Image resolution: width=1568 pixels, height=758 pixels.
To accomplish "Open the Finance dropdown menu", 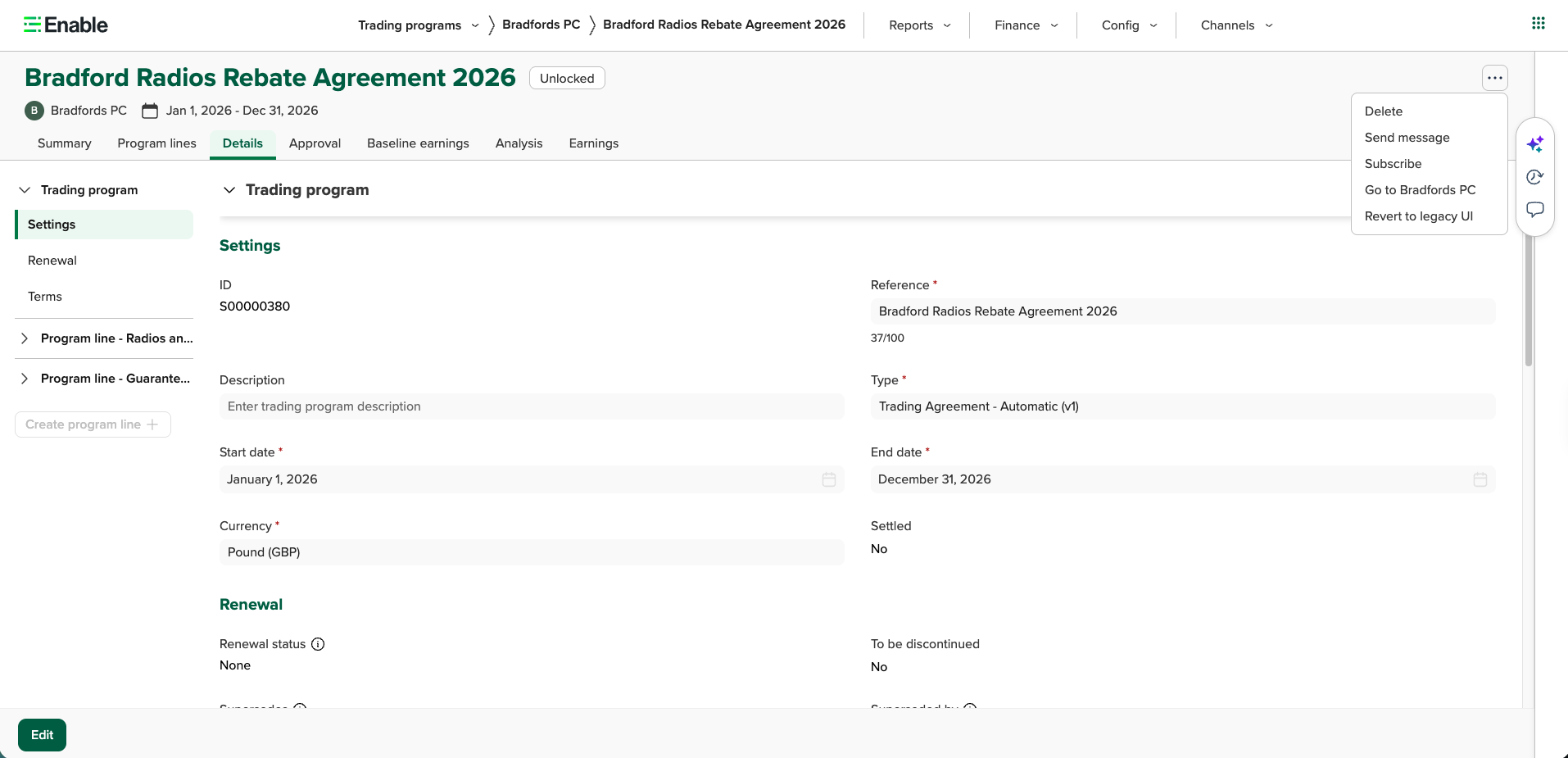I will pyautogui.click(x=1026, y=25).
